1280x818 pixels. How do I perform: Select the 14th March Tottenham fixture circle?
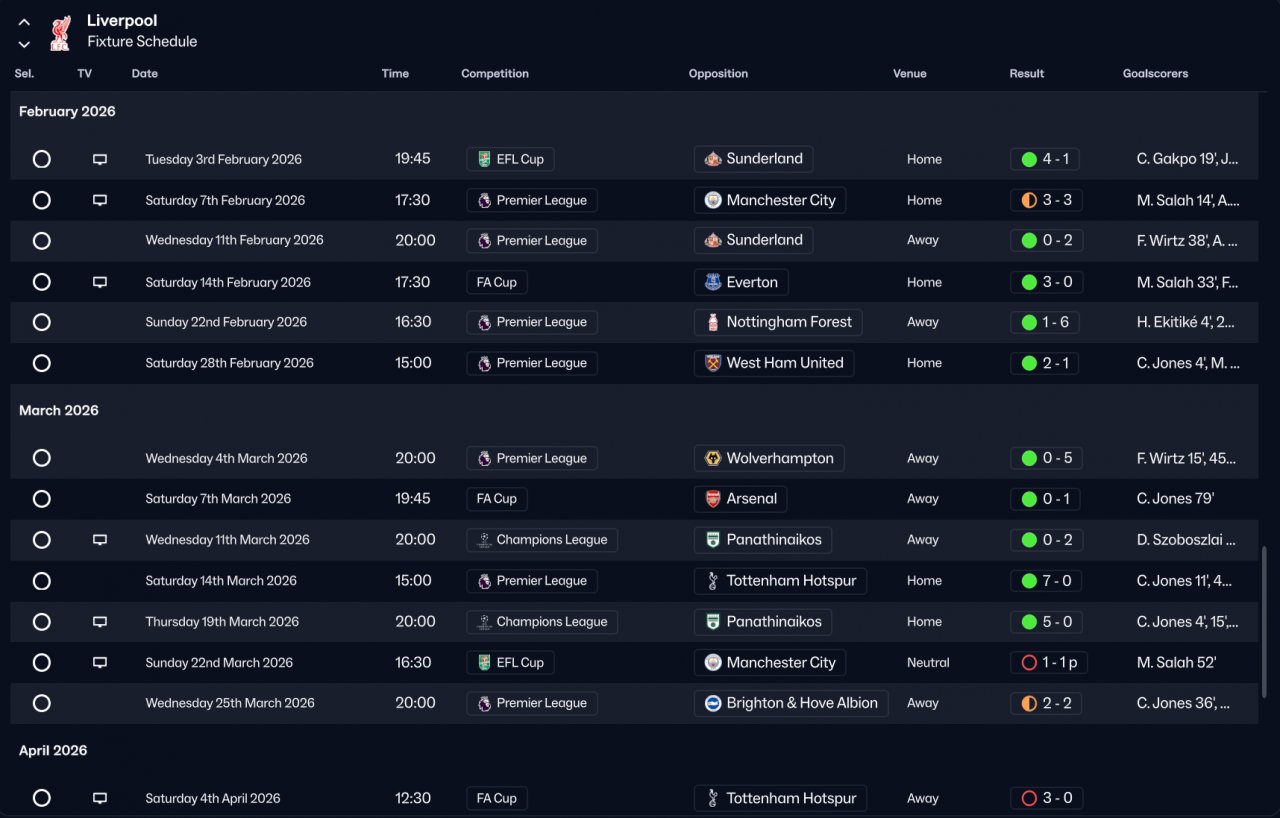tap(42, 581)
